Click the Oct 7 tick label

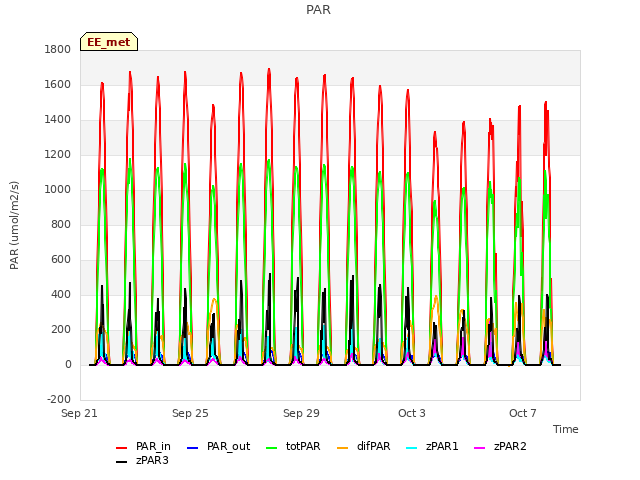(523, 413)
